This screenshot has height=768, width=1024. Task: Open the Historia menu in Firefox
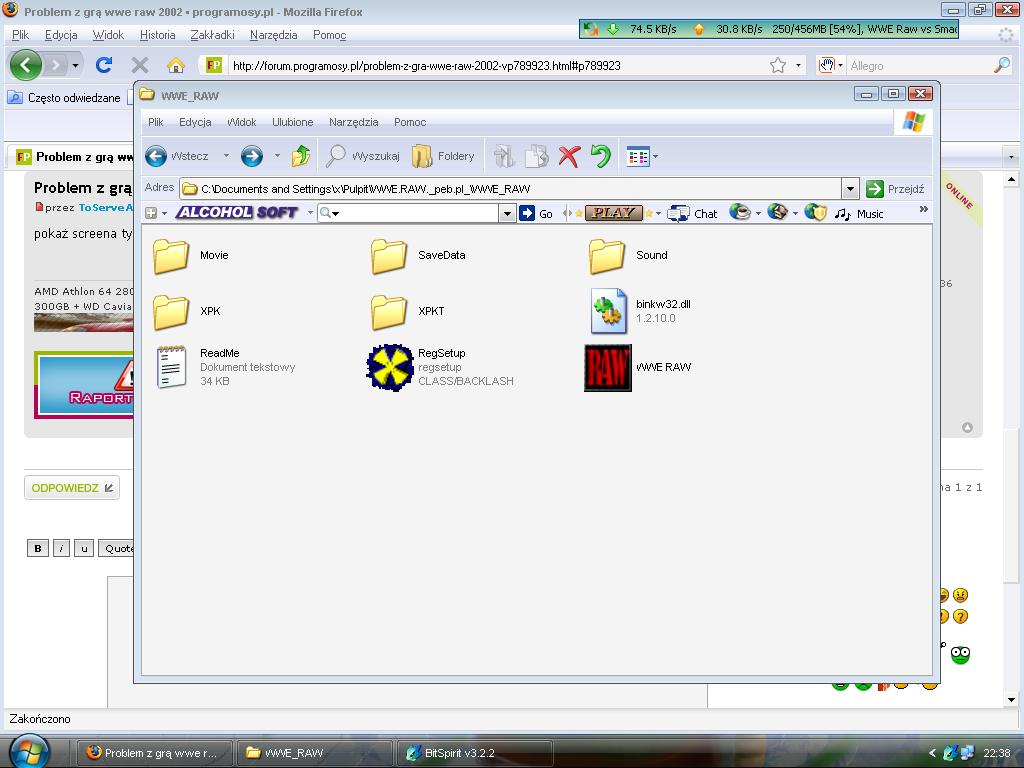(x=157, y=35)
